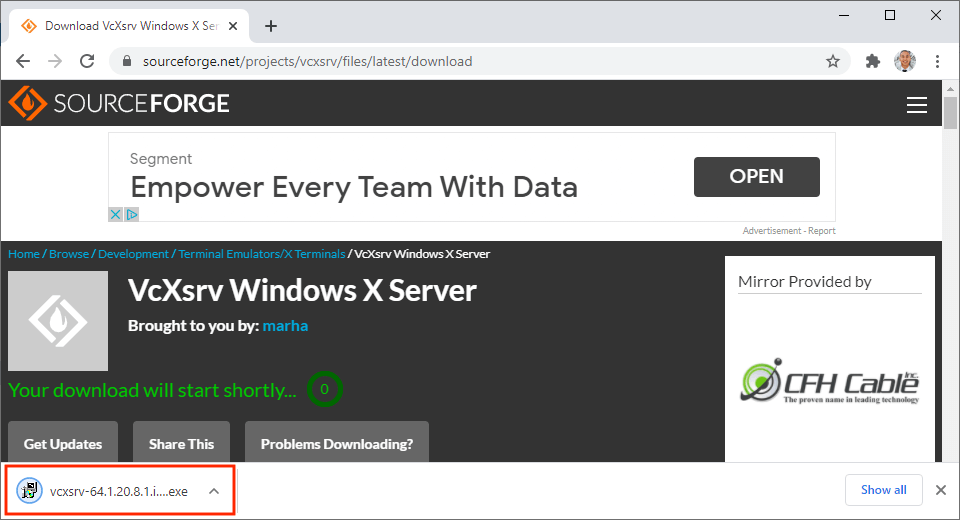Maximize the Chrome window
The width and height of the screenshot is (960, 520).
coord(890,15)
